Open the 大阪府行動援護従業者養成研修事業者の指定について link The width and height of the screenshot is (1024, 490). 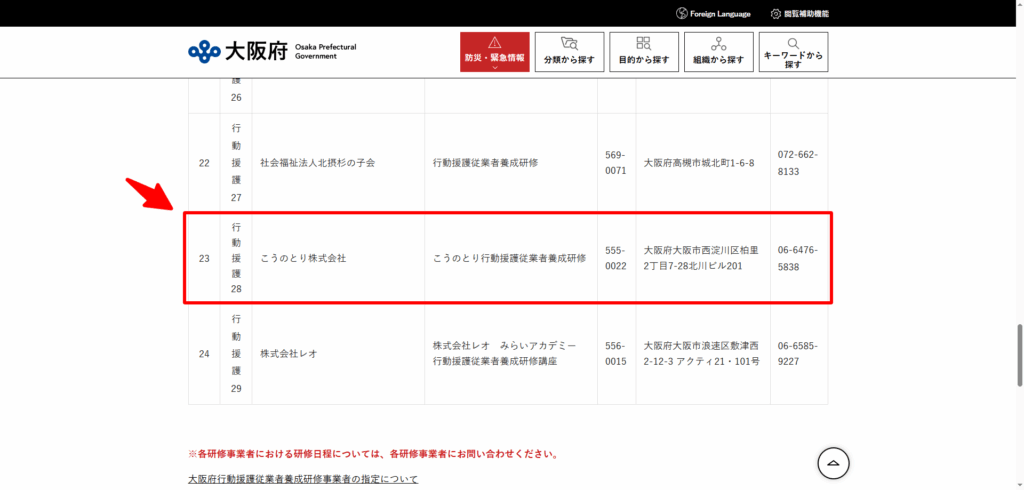point(303,479)
